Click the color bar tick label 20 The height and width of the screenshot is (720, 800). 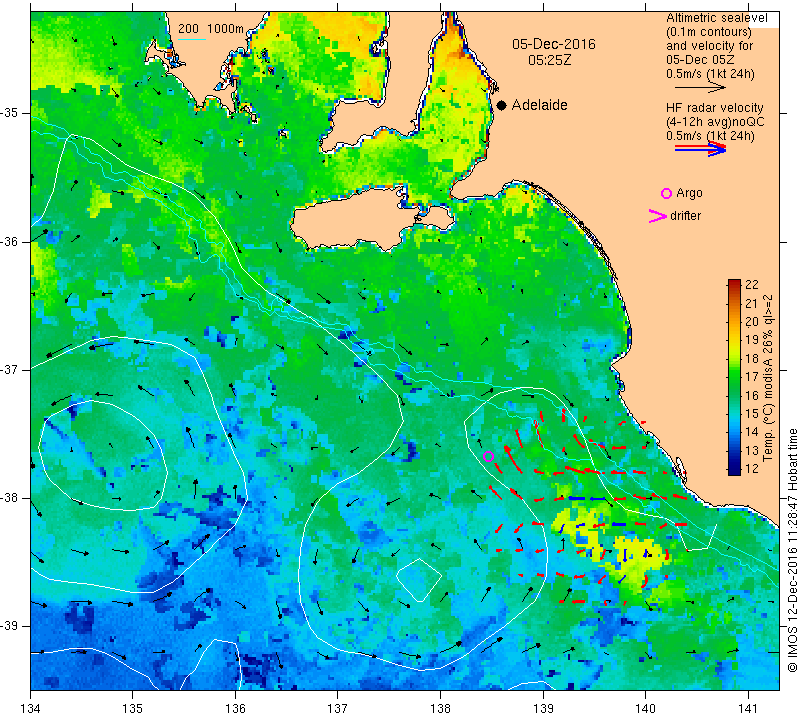[752, 321]
